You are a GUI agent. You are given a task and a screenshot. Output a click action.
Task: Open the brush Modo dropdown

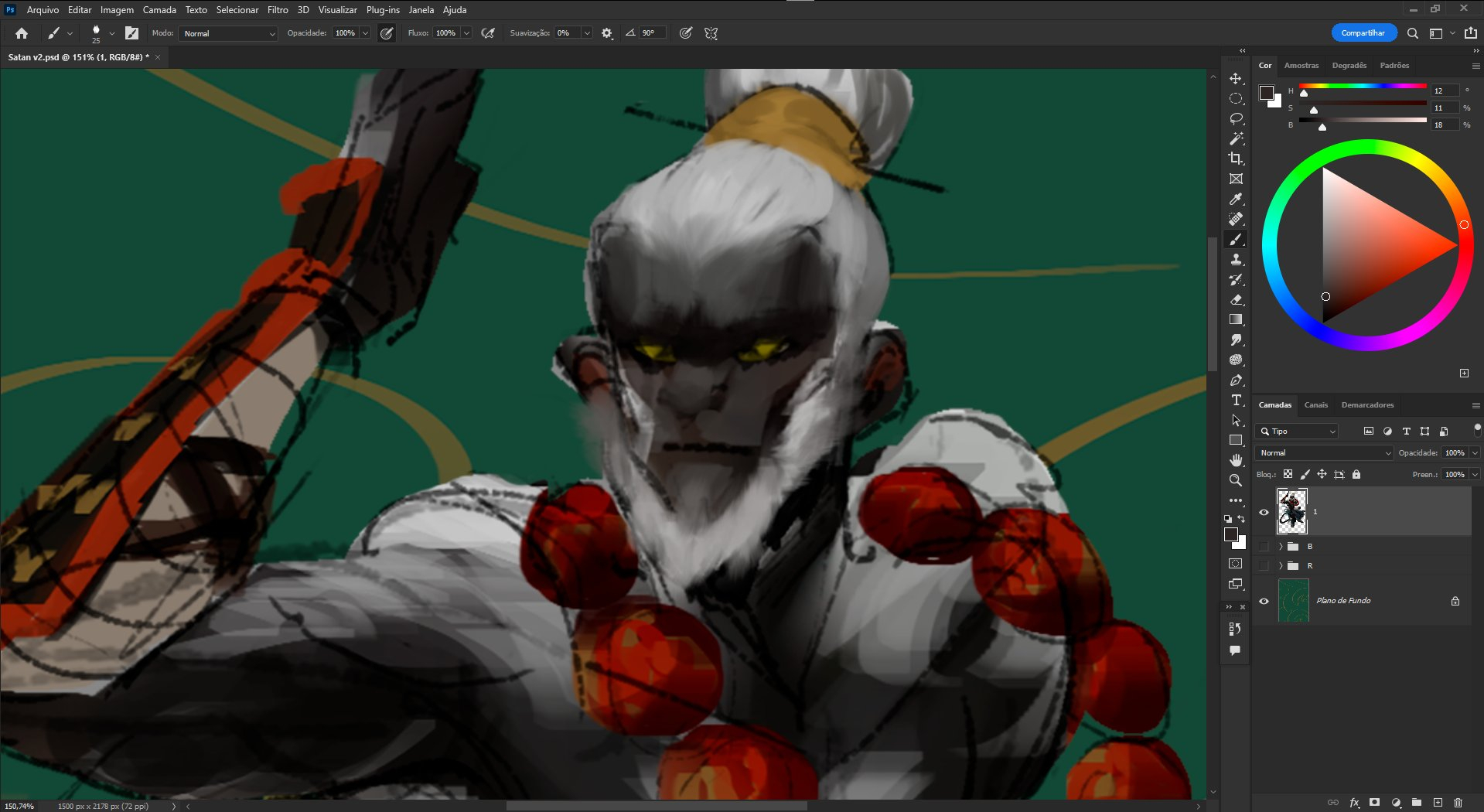point(228,33)
